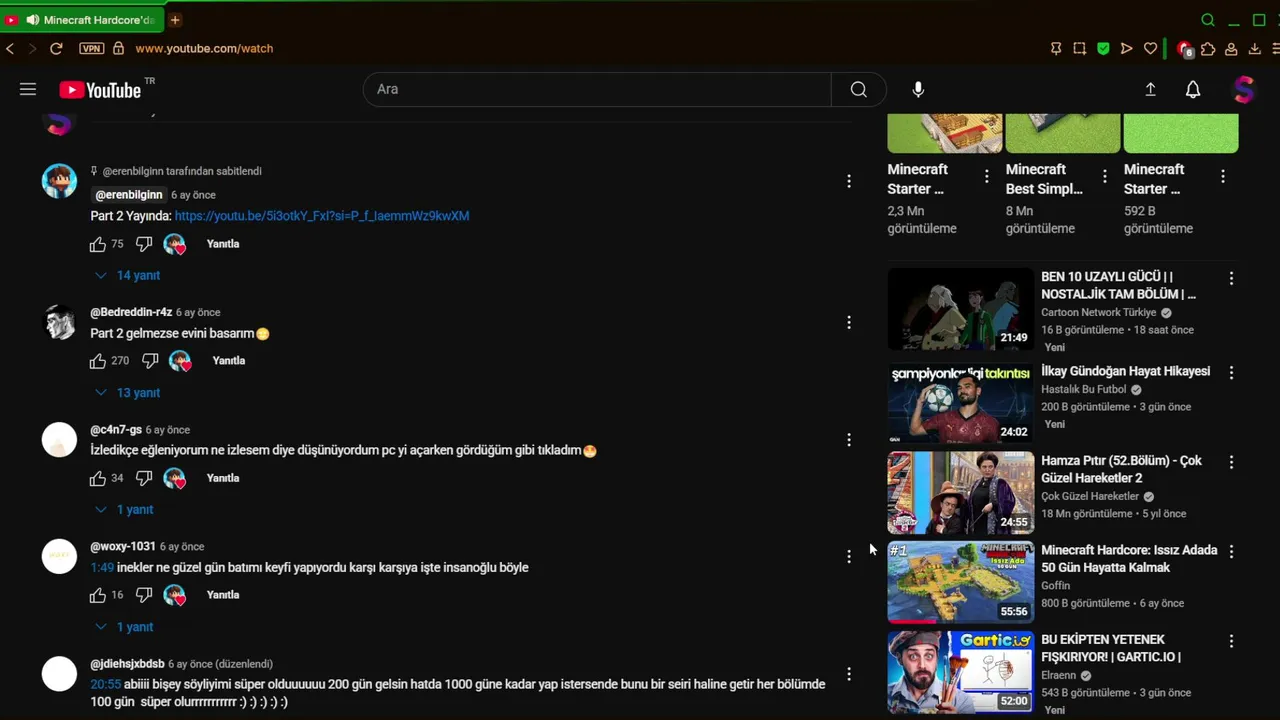1280x720 pixels.
Task: Expand 1 yanıt under the @woxy-1031 comment
Action: tap(124, 627)
